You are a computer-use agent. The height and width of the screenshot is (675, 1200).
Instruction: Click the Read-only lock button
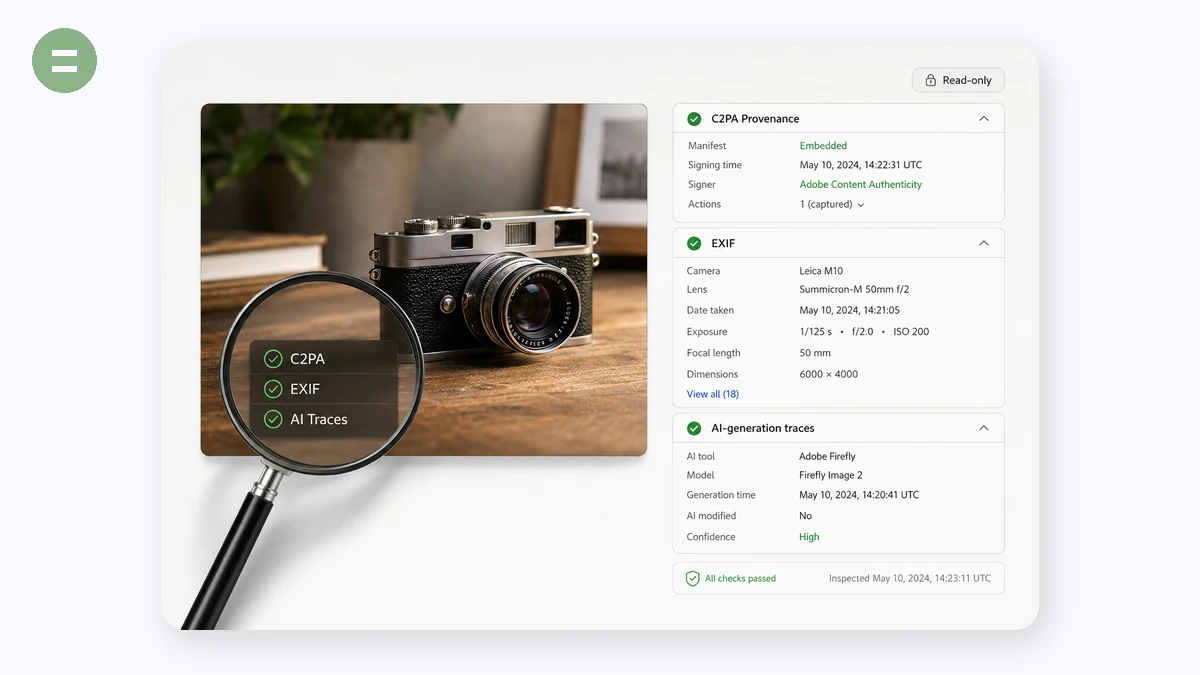click(x=958, y=80)
